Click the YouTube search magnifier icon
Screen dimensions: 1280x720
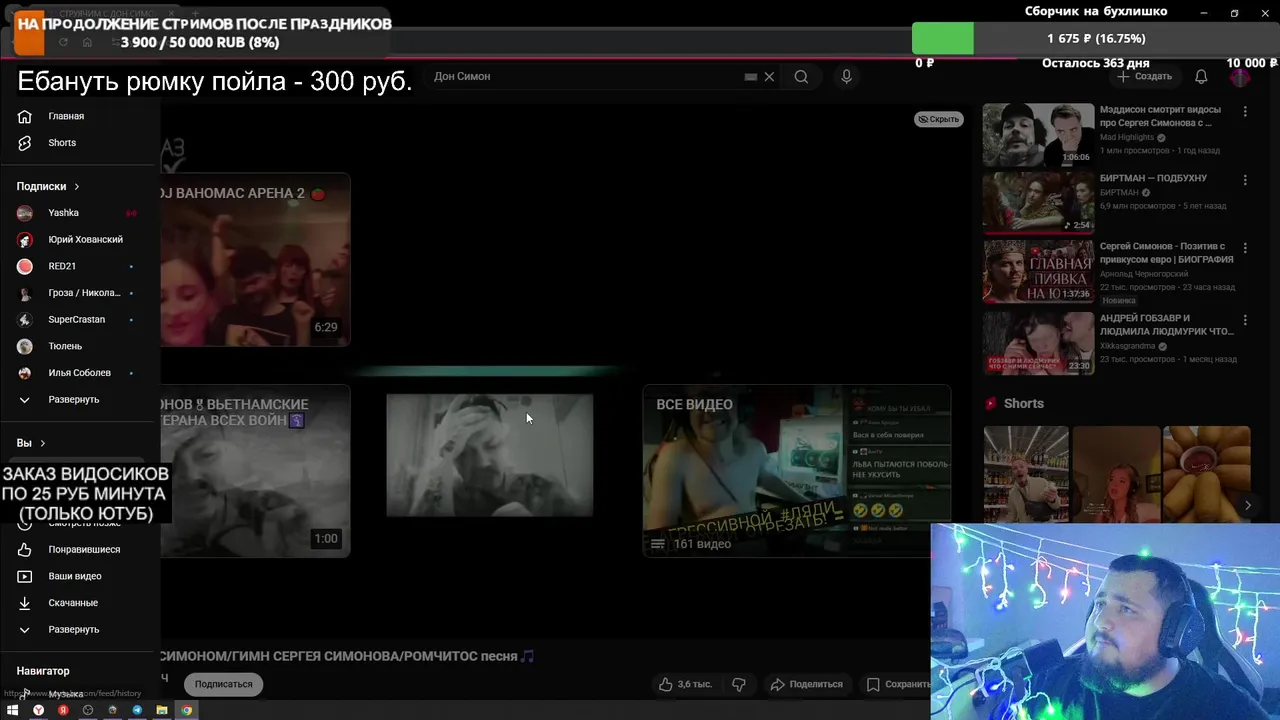[801, 77]
